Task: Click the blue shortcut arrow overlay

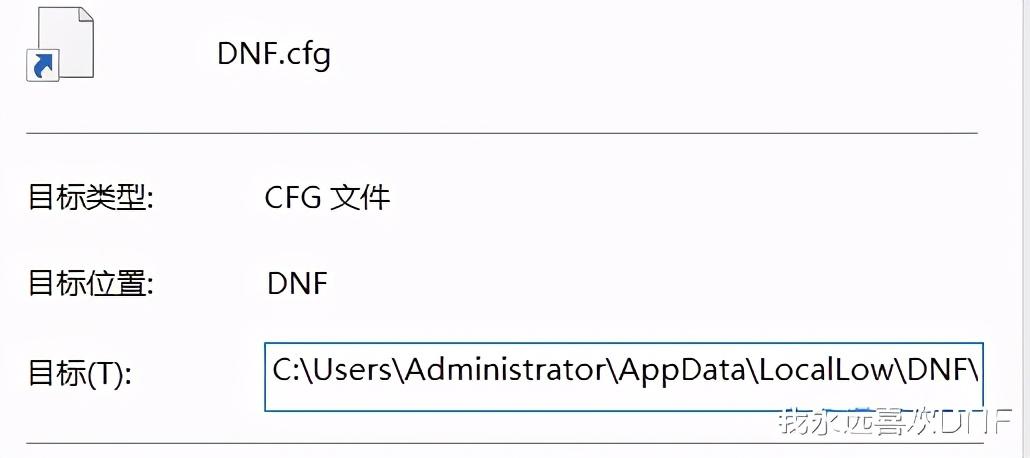Action: coord(42,66)
